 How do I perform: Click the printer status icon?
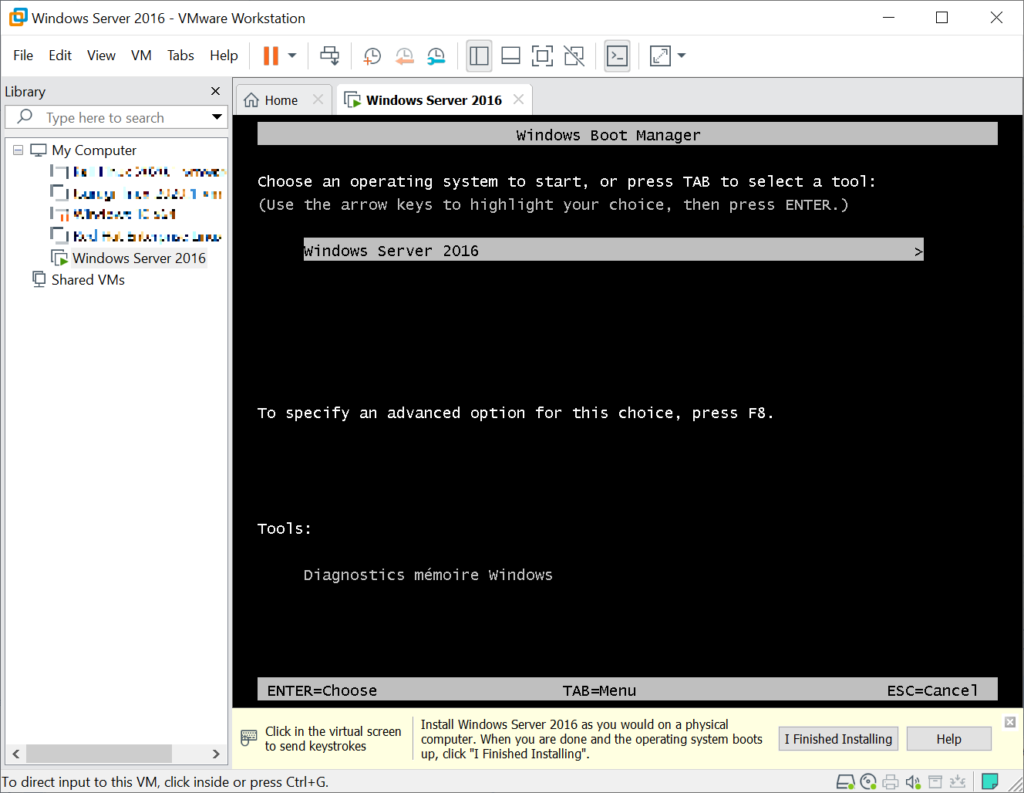click(891, 782)
